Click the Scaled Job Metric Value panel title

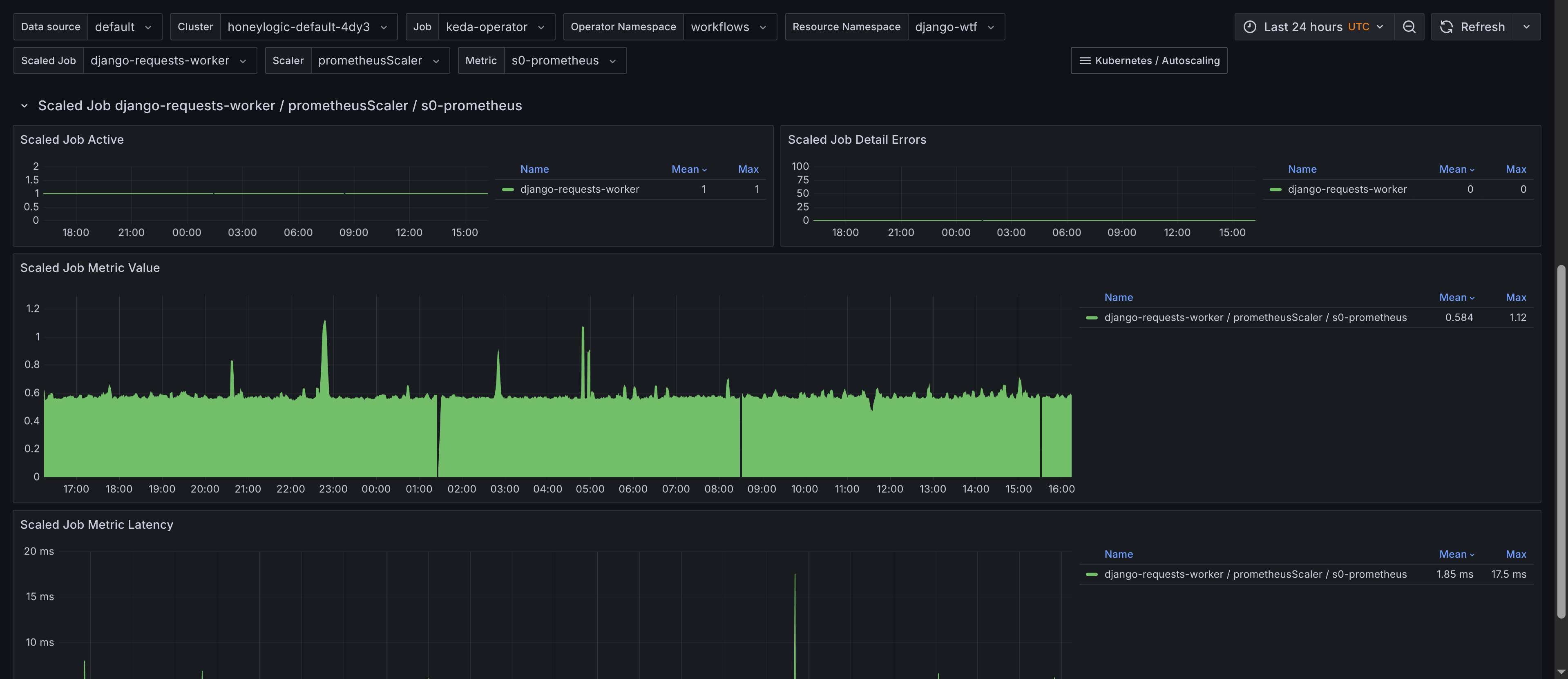90,268
